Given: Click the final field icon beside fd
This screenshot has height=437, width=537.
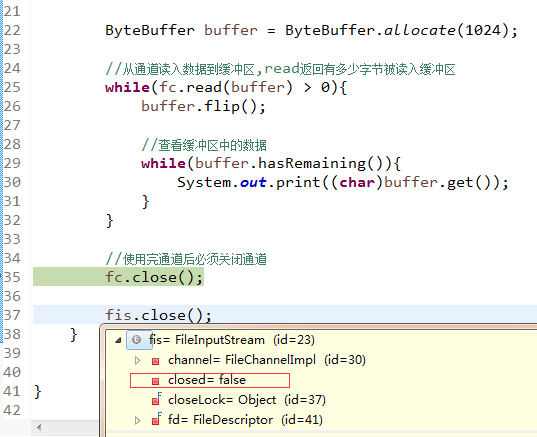Looking at the screenshot, I should pos(157,420).
